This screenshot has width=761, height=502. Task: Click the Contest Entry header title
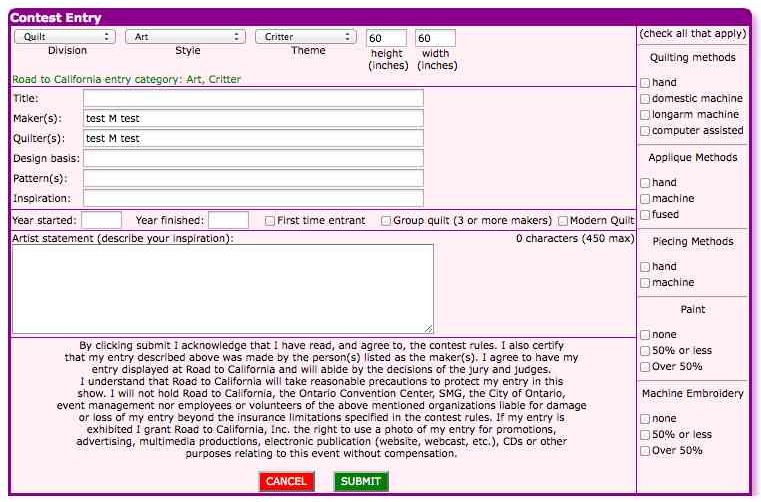click(55, 18)
